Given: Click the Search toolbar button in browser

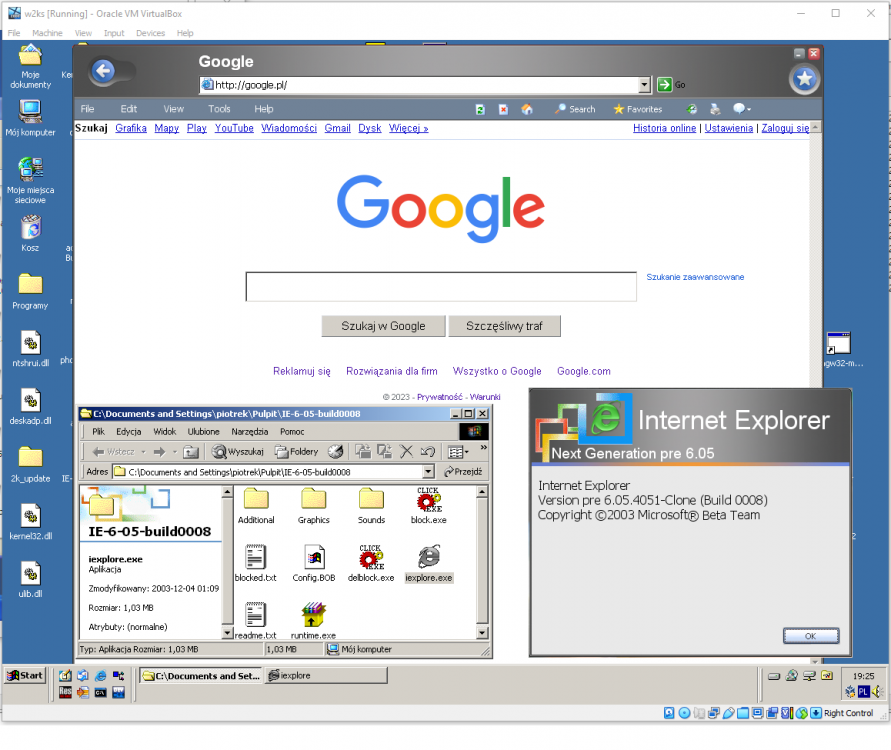Looking at the screenshot, I should tap(575, 109).
